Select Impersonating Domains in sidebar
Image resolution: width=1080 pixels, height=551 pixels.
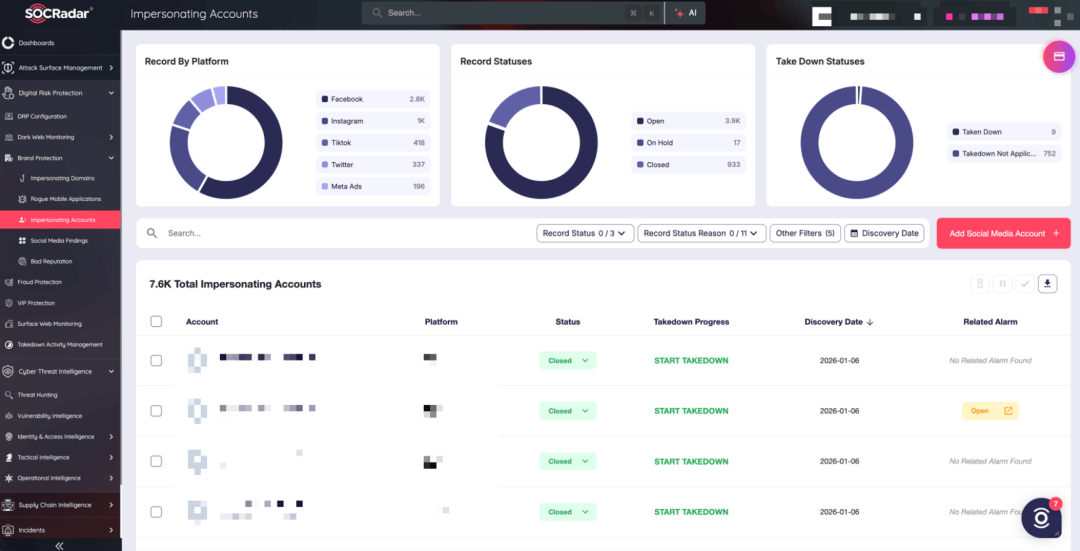62,178
